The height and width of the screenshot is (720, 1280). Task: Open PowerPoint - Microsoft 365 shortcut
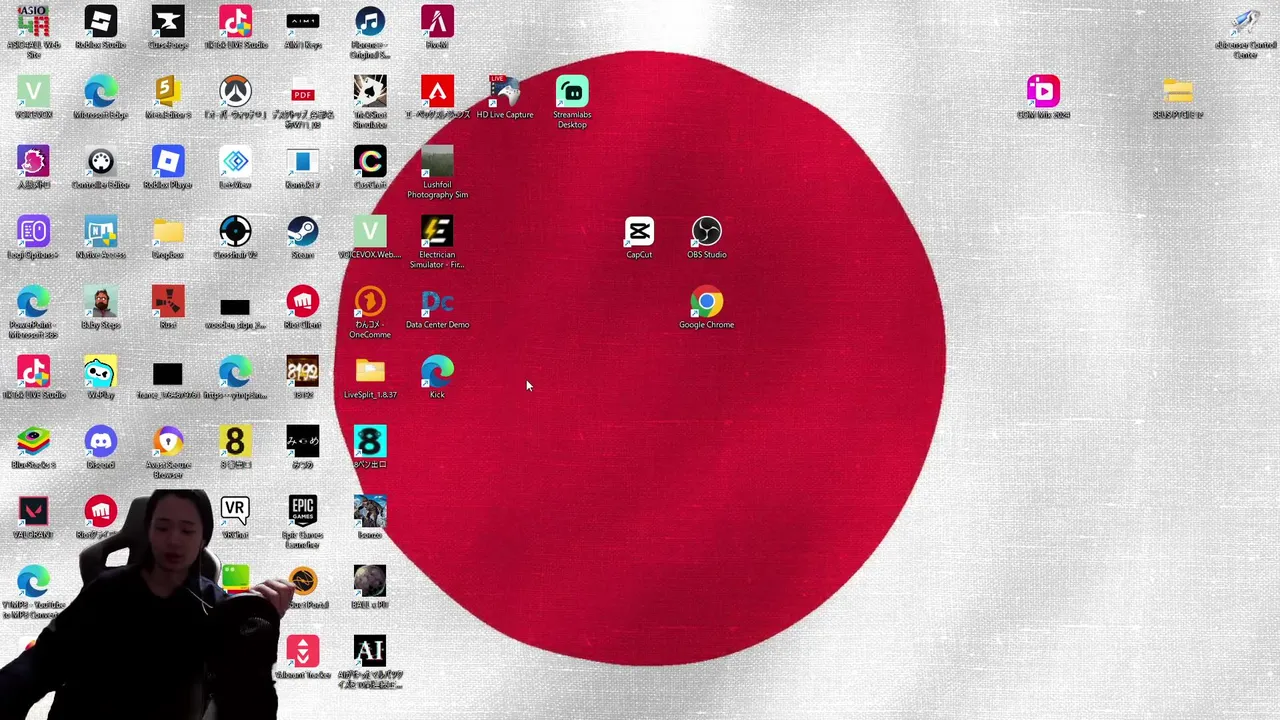pos(33,302)
